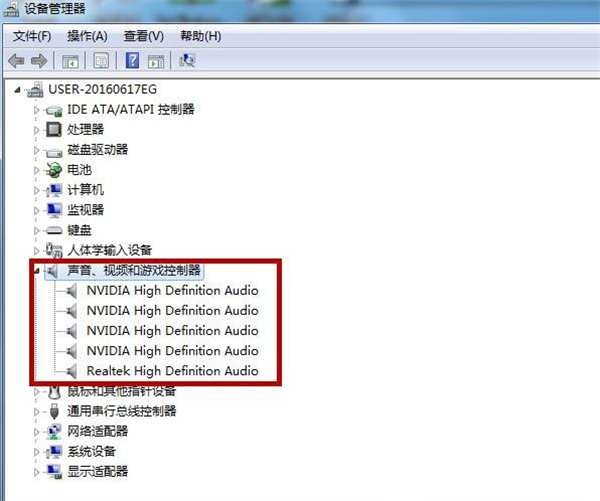Viewport: 600px width, 501px height.
Task: Open the 操作(A) menu
Action: pyautogui.click(x=87, y=36)
